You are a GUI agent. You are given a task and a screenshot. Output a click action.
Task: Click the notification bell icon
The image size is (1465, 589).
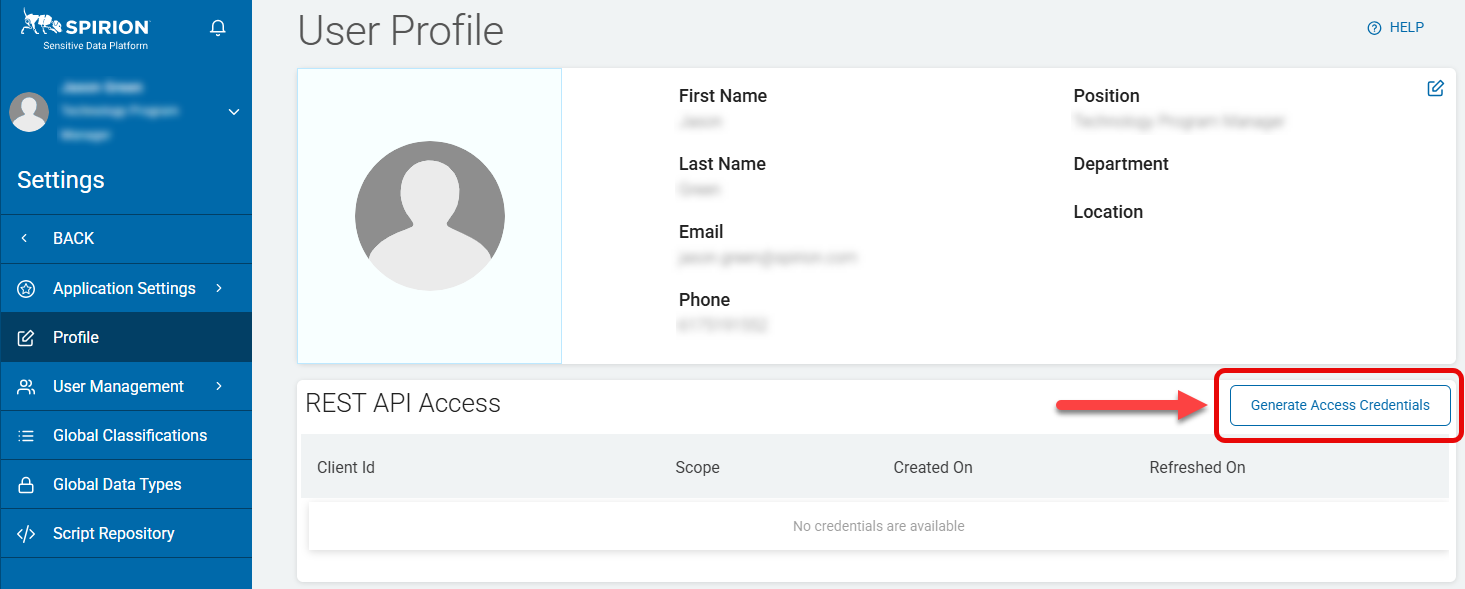218,28
